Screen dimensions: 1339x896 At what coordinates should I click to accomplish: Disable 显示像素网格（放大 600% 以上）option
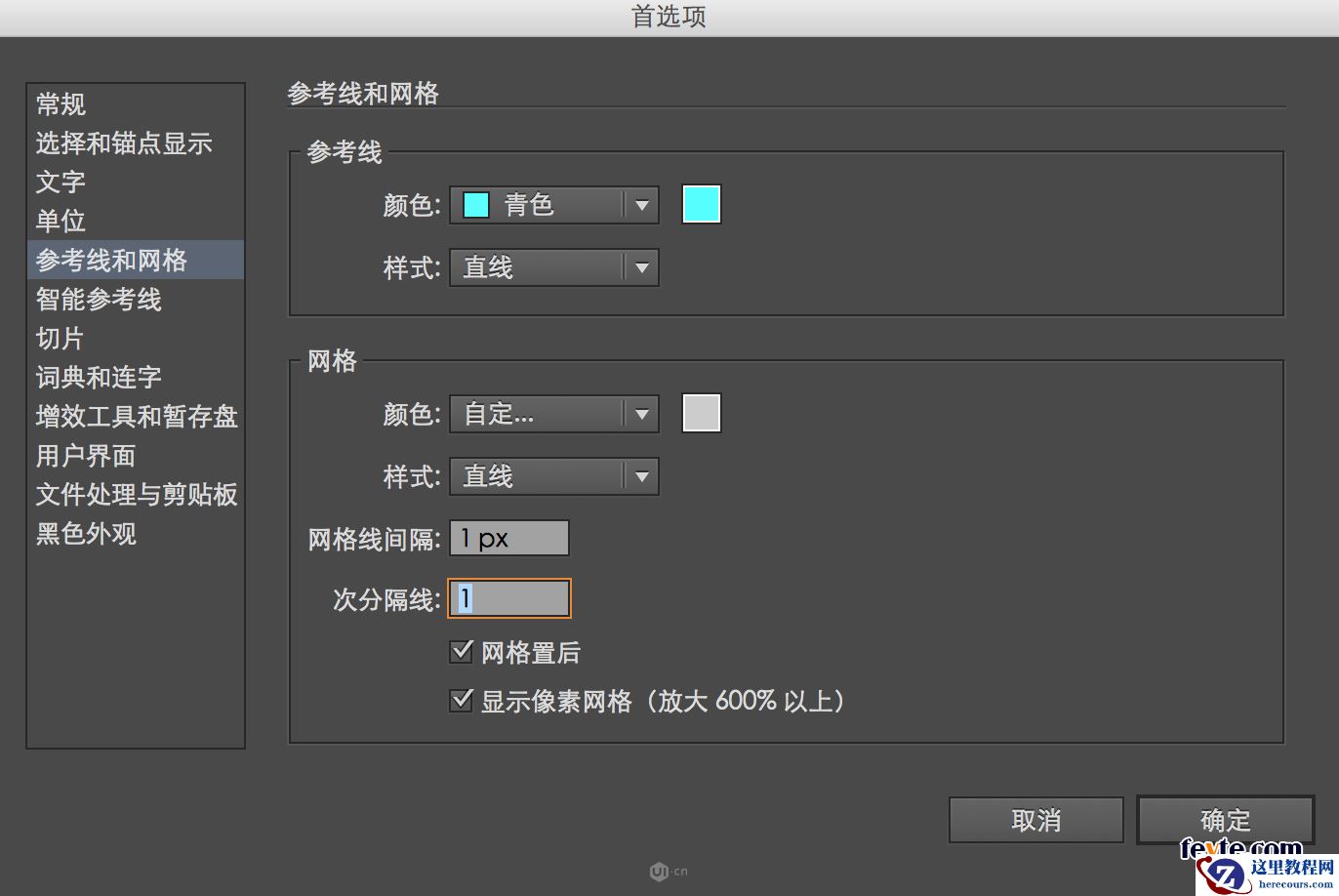(x=461, y=699)
